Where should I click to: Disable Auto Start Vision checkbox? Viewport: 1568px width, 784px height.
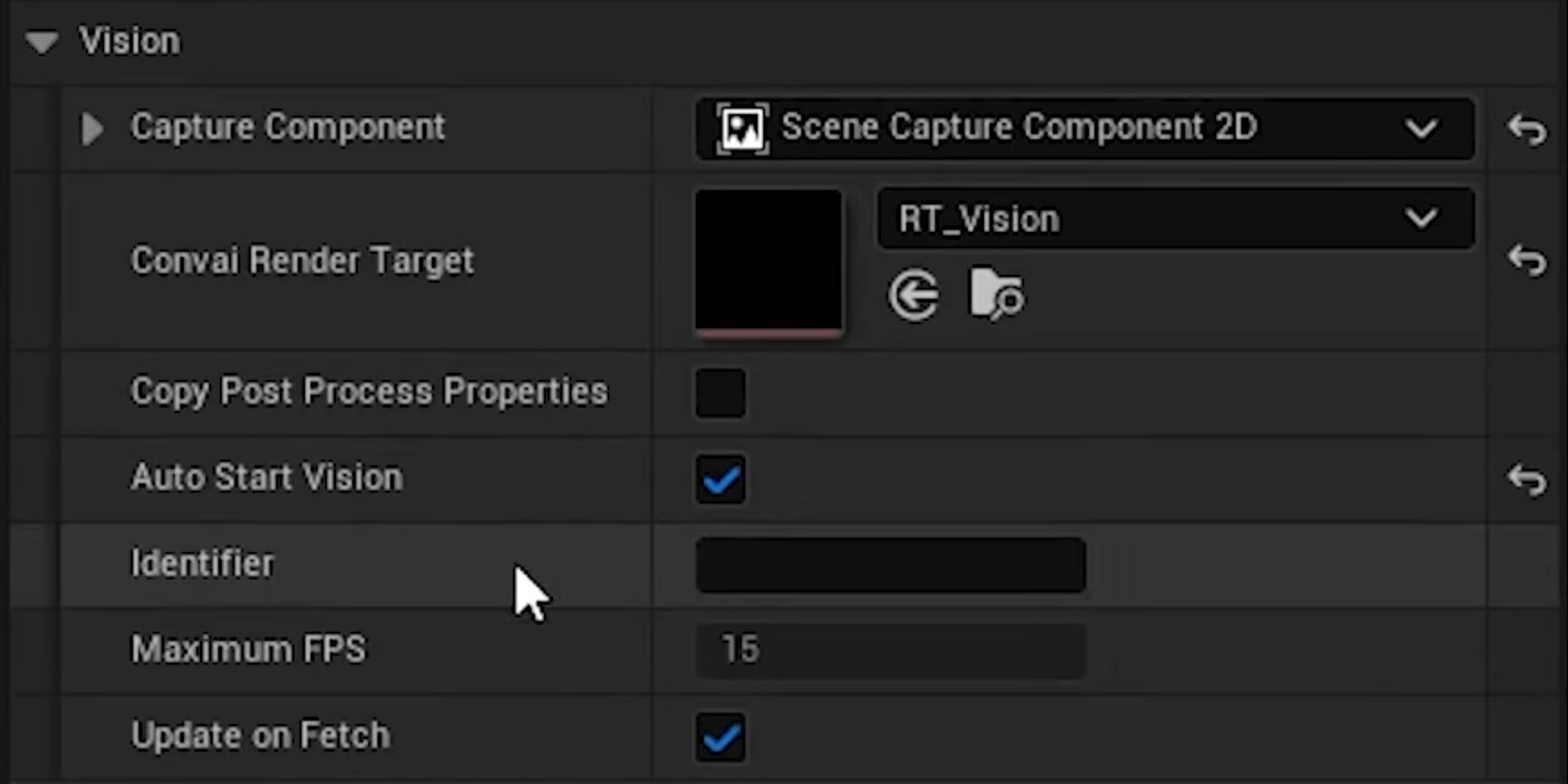point(721,479)
